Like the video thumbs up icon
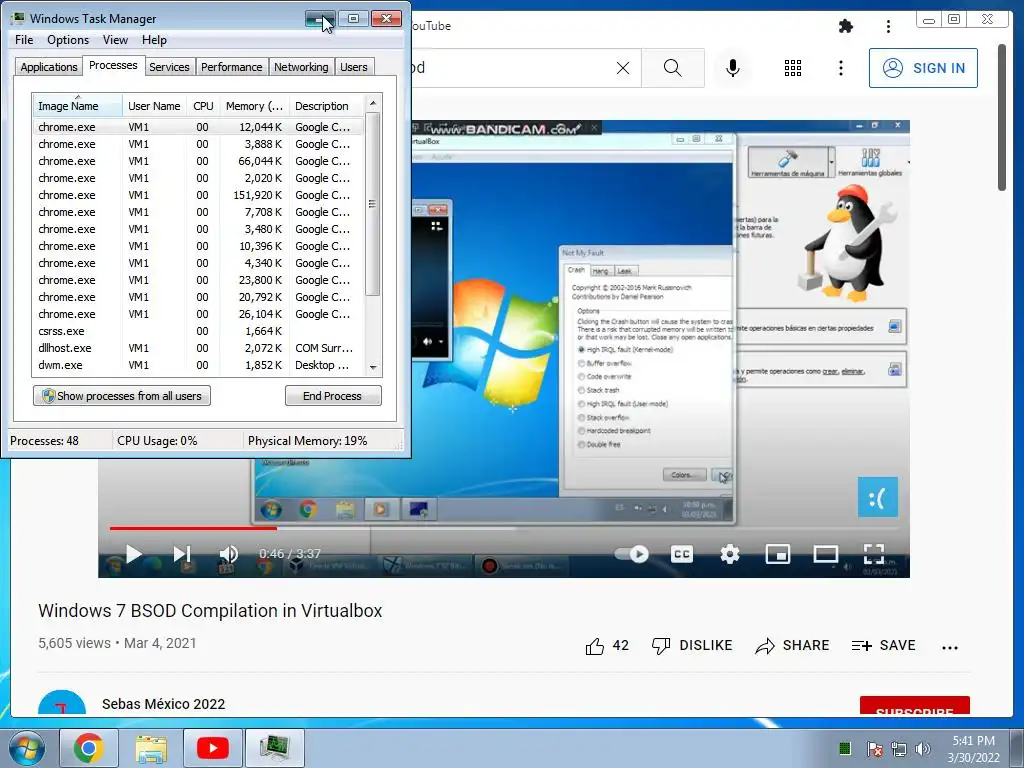Image resolution: width=1024 pixels, height=768 pixels. [x=595, y=646]
